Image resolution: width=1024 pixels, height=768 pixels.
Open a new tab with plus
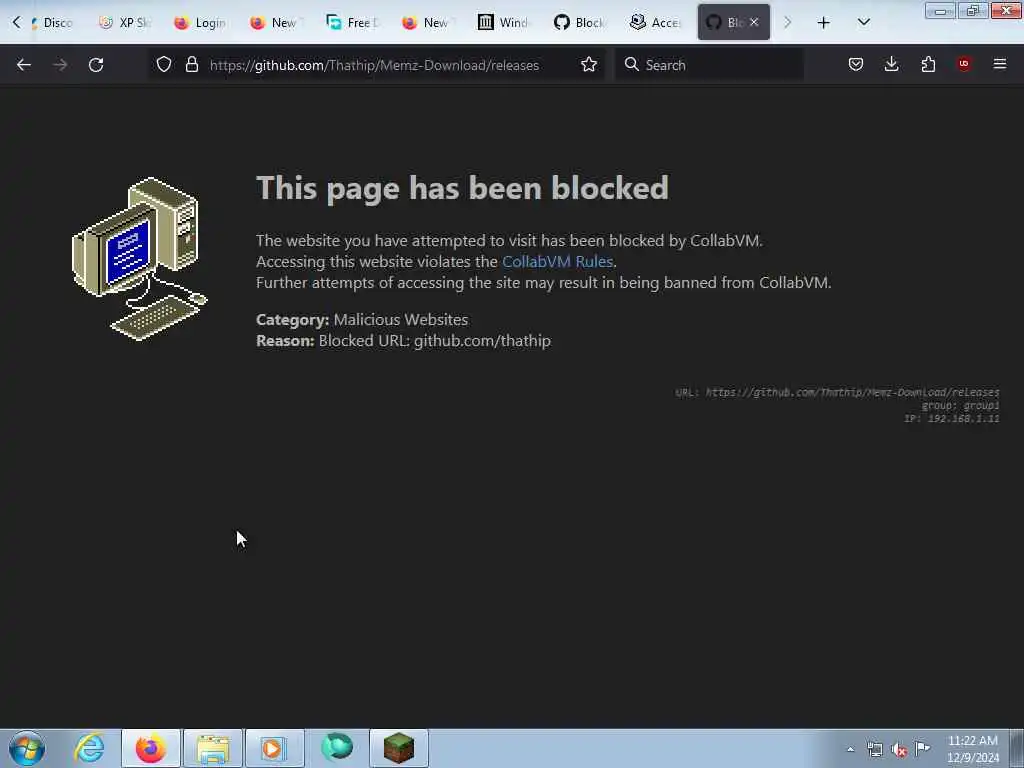coord(824,23)
